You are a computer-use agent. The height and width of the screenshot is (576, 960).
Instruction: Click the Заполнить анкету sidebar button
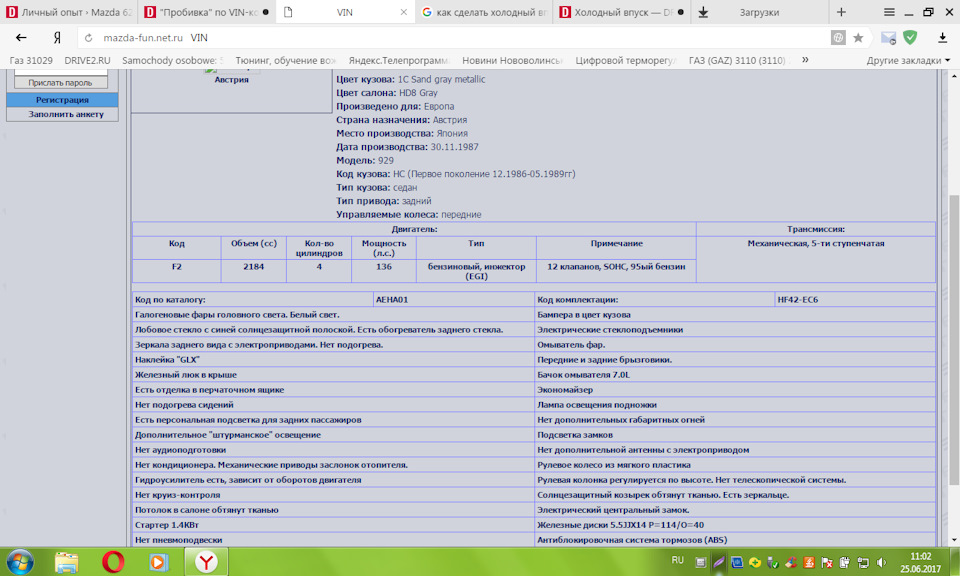pos(62,114)
